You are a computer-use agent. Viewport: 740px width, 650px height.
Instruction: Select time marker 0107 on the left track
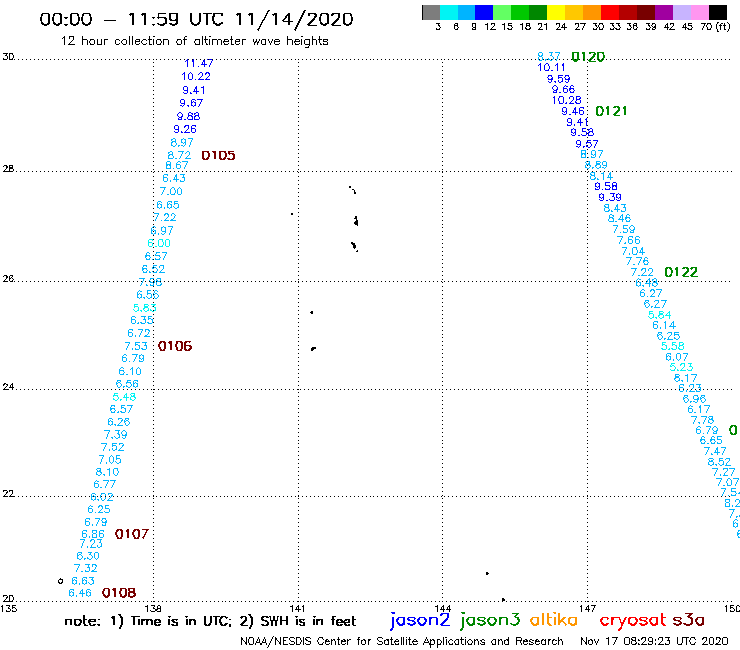[132, 534]
